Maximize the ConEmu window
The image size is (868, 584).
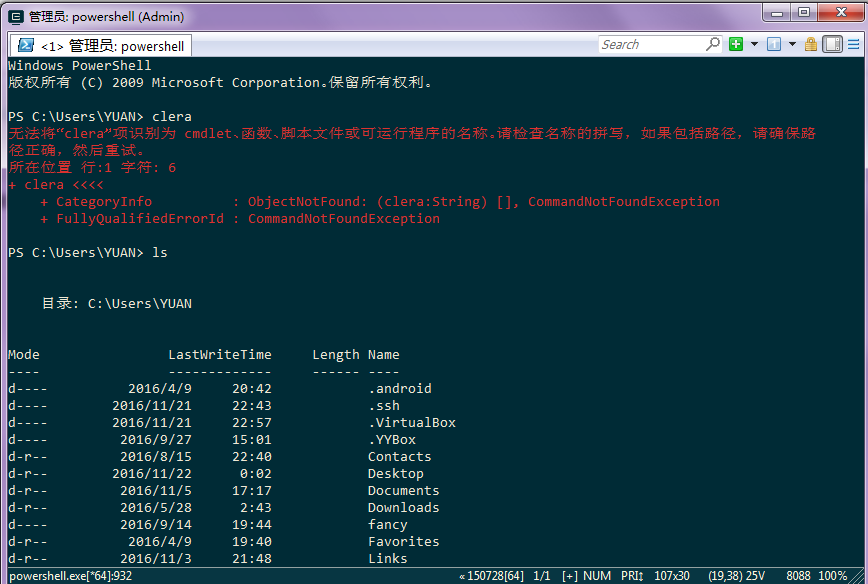(804, 13)
